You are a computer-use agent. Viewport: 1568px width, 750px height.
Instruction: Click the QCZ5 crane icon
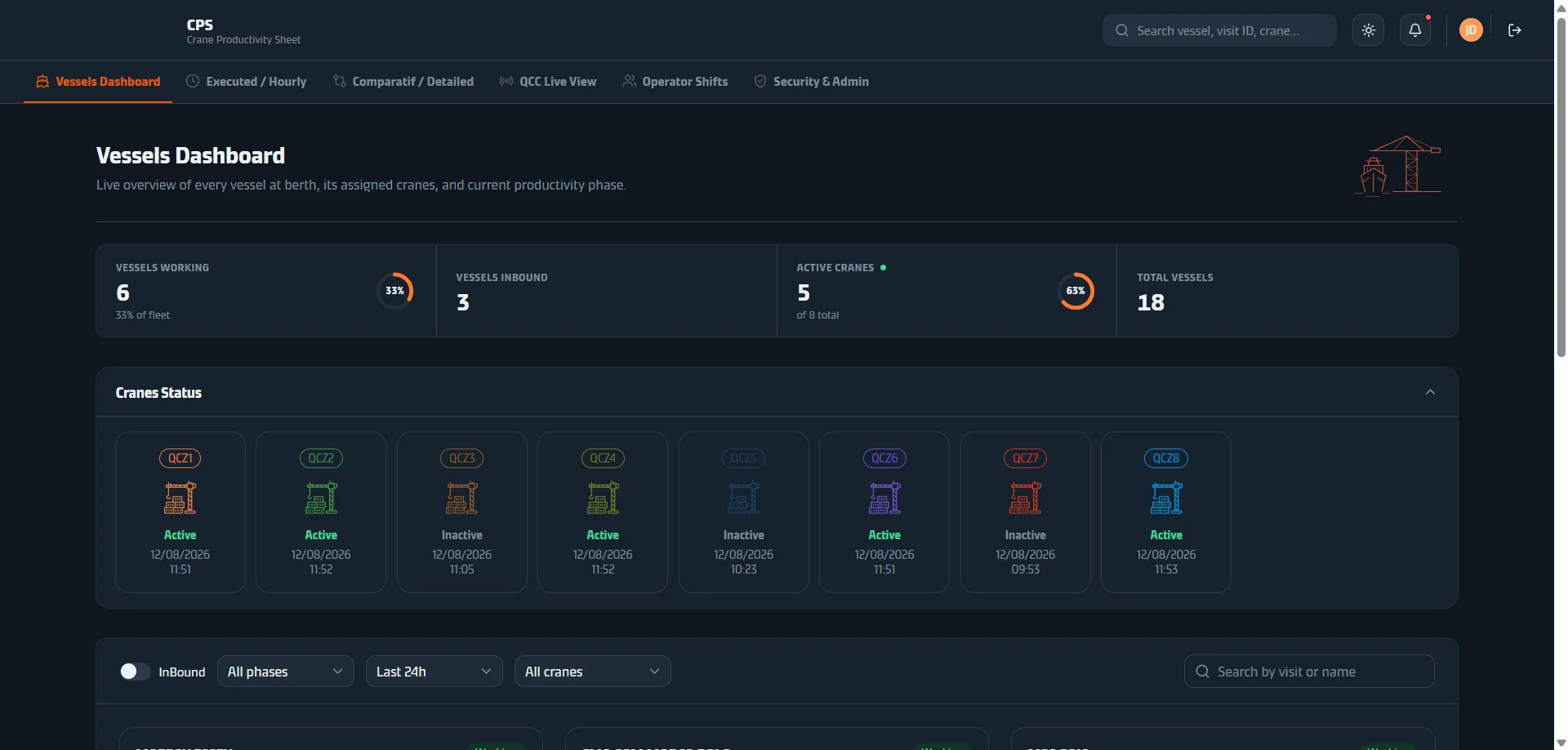pos(744,498)
